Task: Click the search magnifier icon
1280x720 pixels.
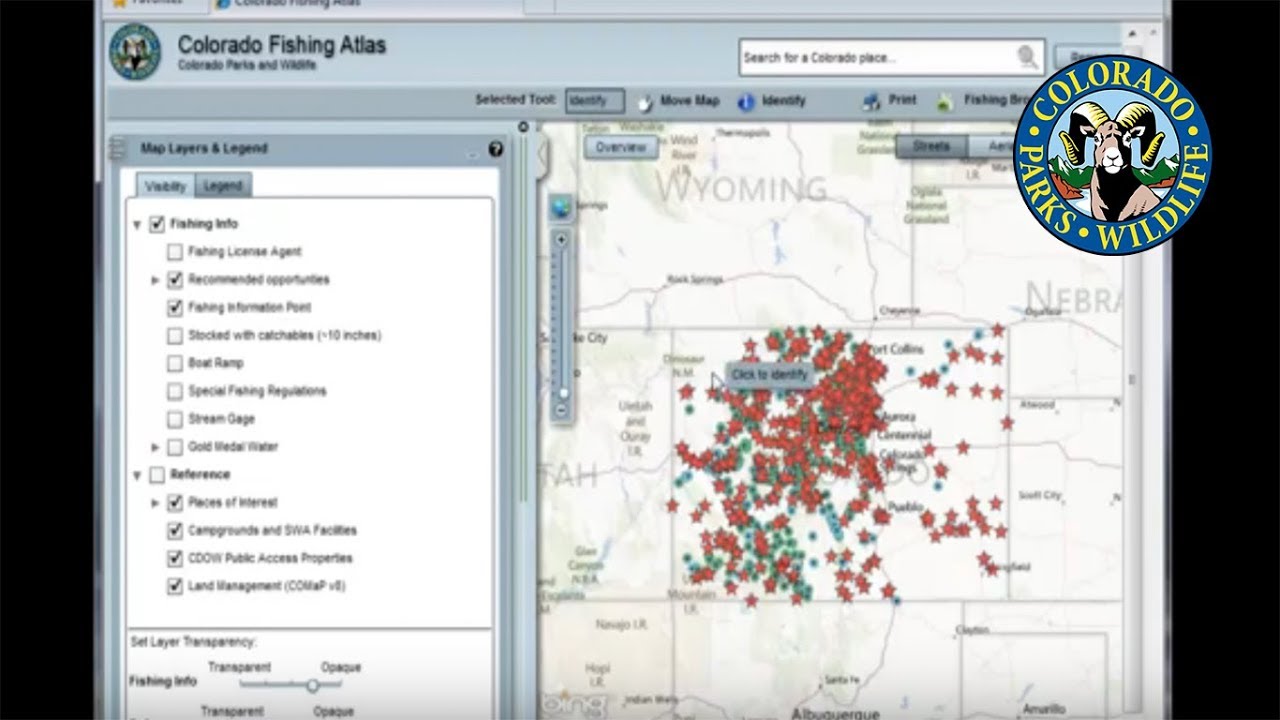Action: coord(1027,57)
